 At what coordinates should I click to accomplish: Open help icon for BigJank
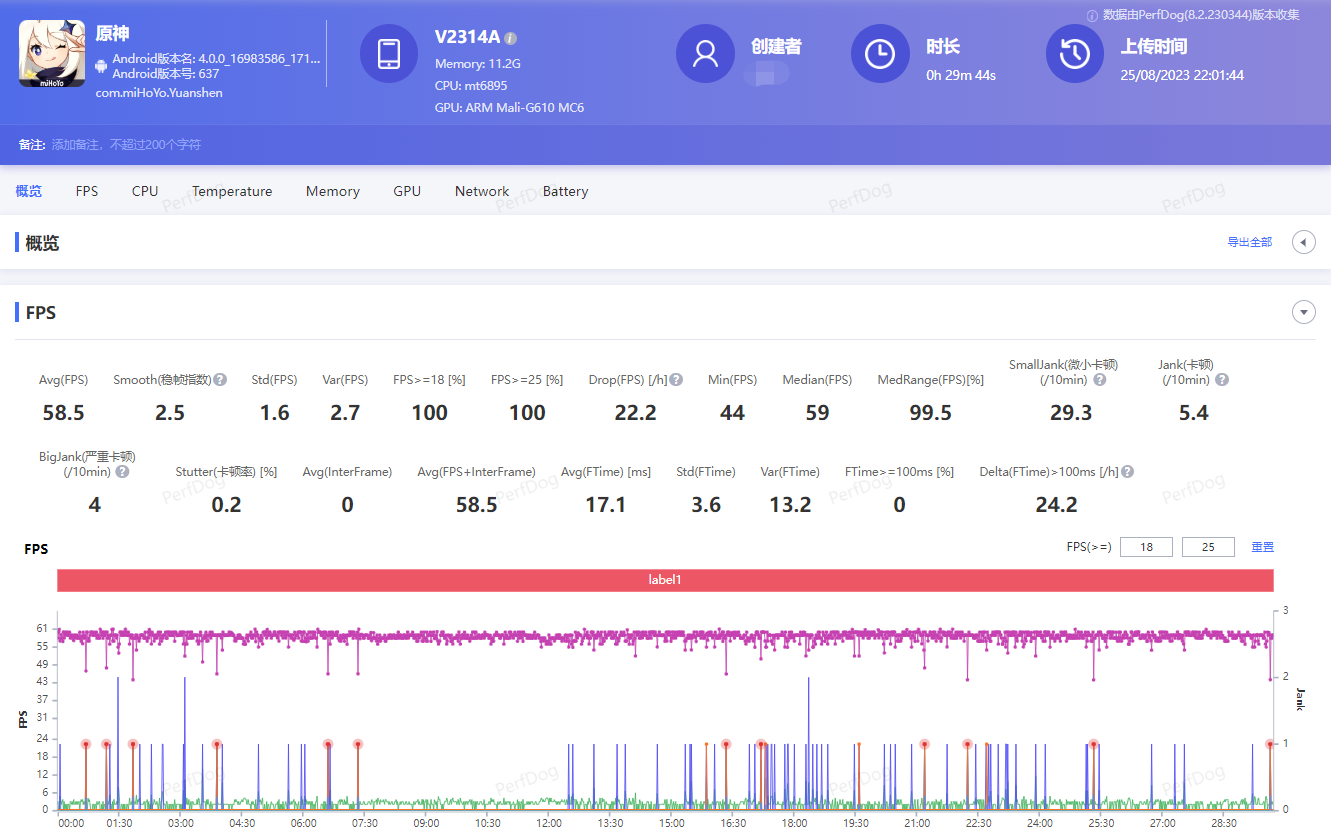(x=122, y=472)
